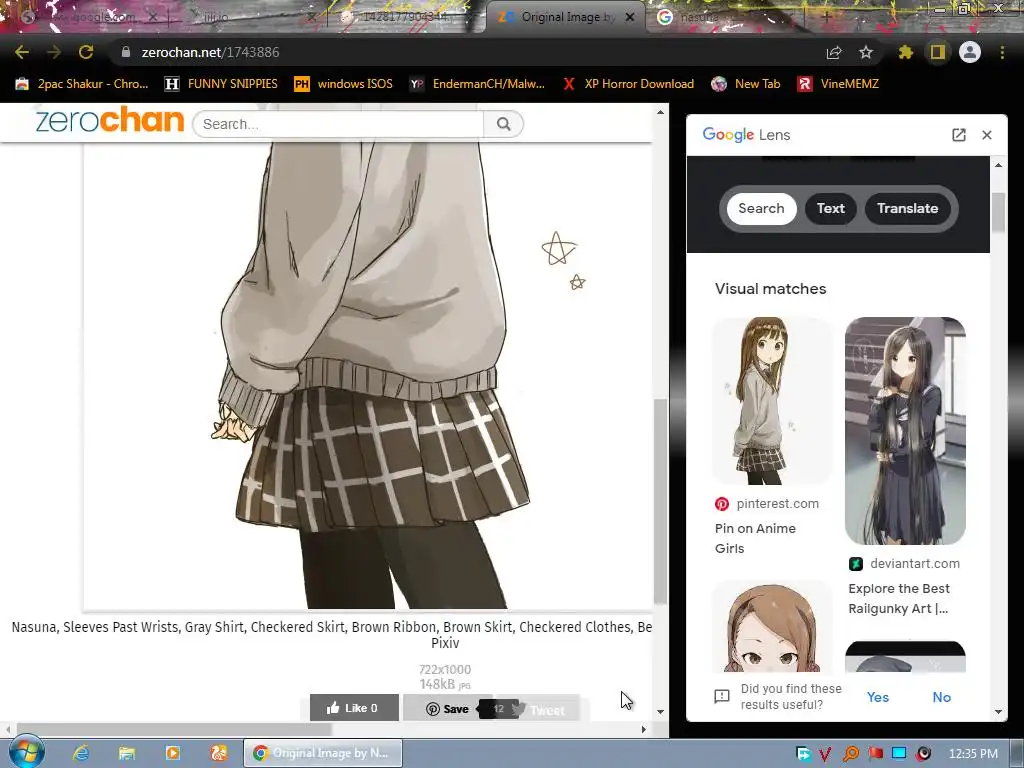Viewport: 1024px width, 768px height.
Task: Focus the zerochan Search field
Action: (x=338, y=124)
